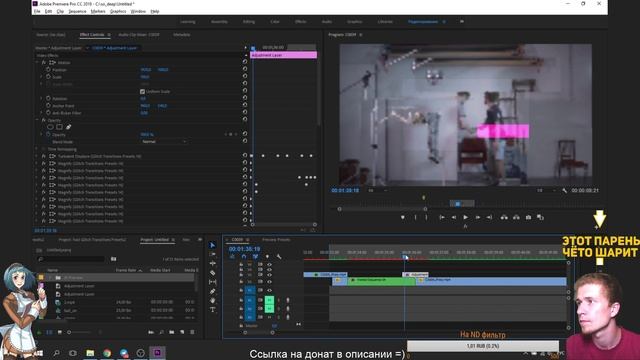Open Timeline display settings wrench

point(279,256)
